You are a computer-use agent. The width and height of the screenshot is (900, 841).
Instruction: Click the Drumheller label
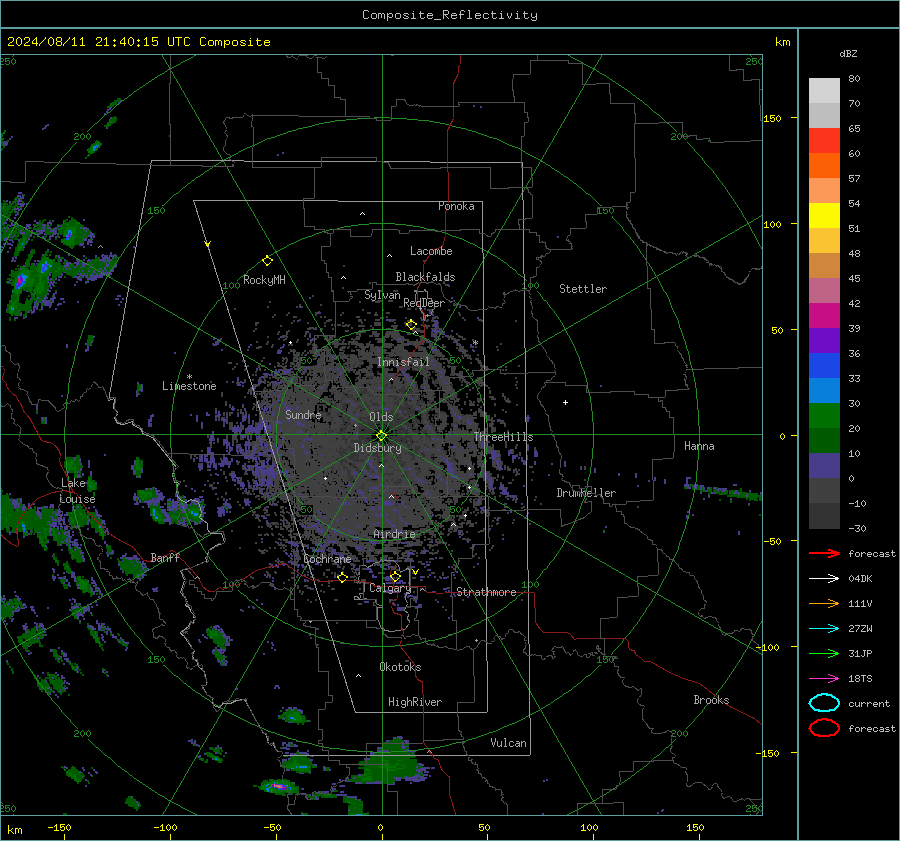pos(586,493)
